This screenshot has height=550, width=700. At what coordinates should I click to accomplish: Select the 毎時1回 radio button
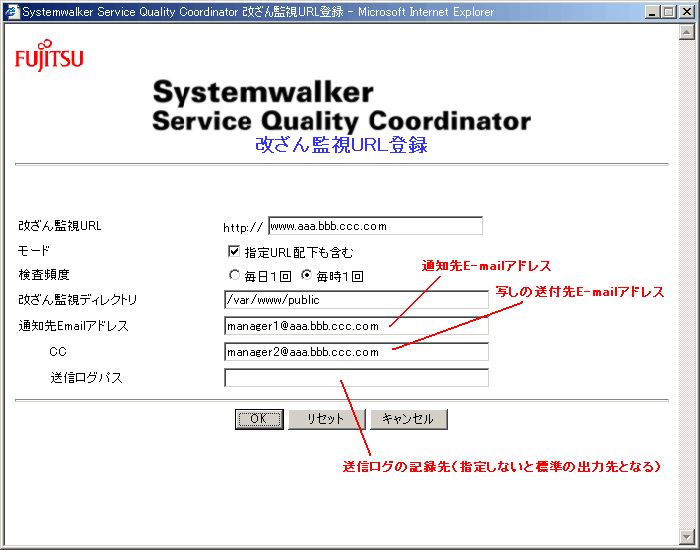[307, 275]
